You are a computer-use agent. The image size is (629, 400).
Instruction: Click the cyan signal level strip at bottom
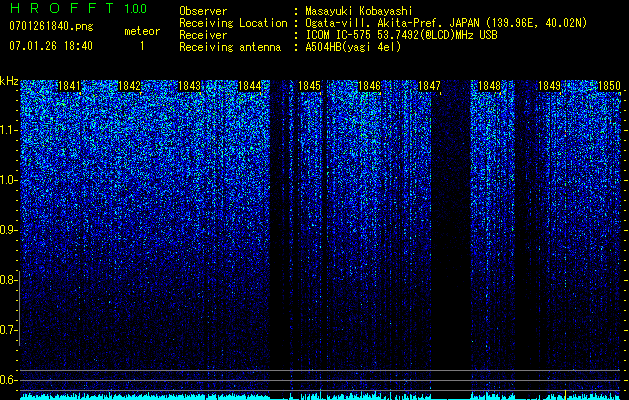321,396
